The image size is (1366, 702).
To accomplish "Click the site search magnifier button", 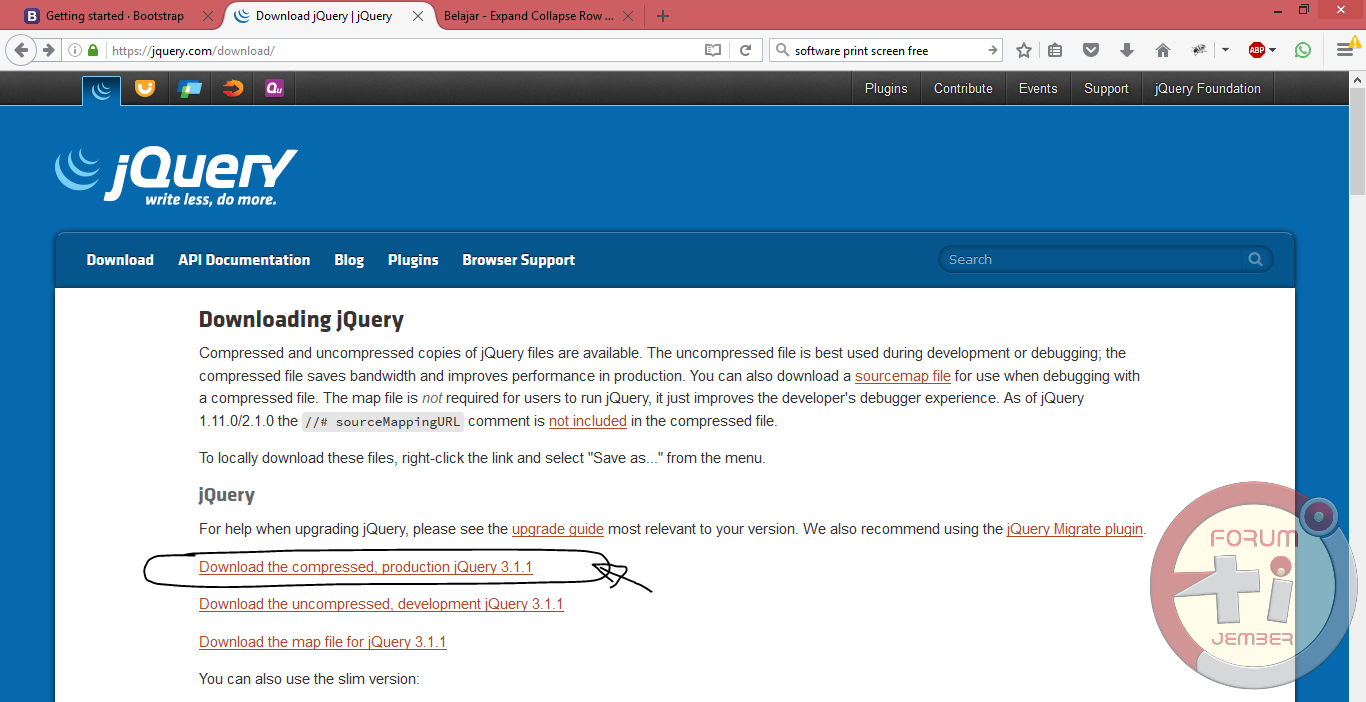I will (1256, 259).
